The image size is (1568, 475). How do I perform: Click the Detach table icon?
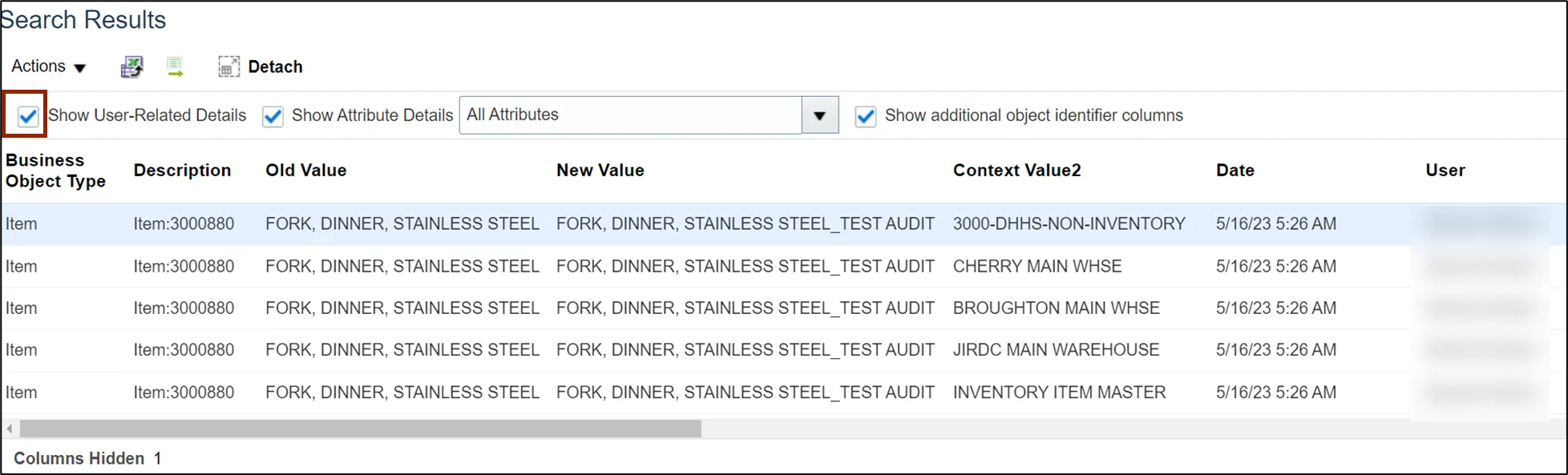pyautogui.click(x=228, y=67)
